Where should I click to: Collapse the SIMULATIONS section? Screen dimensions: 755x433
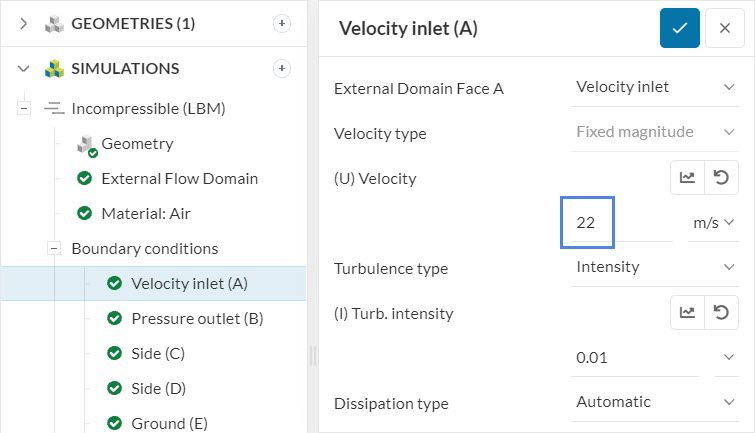[25, 68]
